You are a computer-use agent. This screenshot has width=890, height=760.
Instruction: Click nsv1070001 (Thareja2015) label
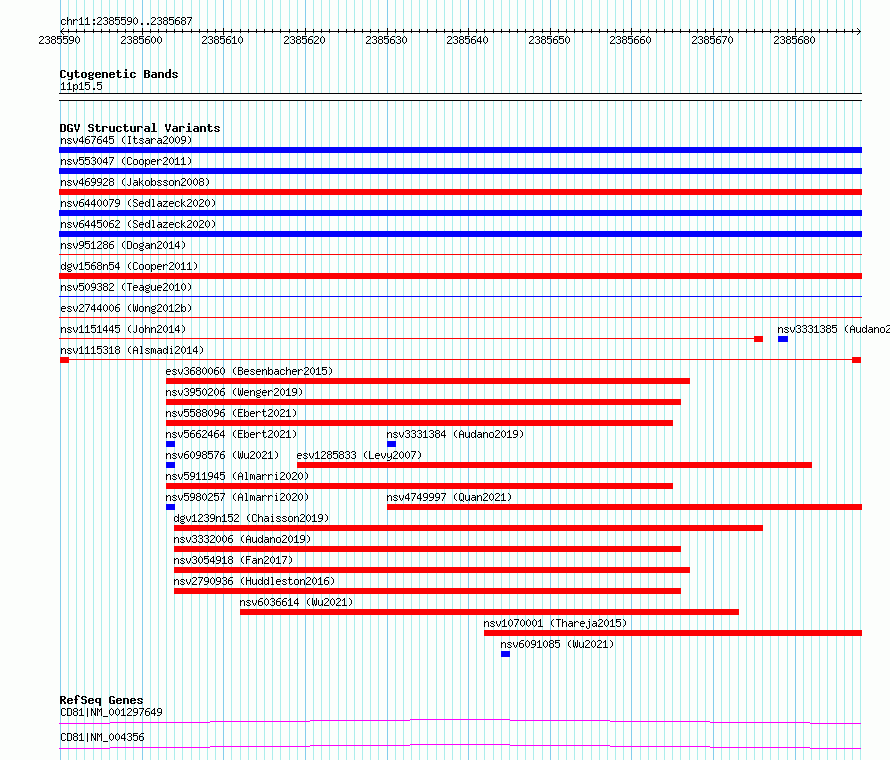555,623
